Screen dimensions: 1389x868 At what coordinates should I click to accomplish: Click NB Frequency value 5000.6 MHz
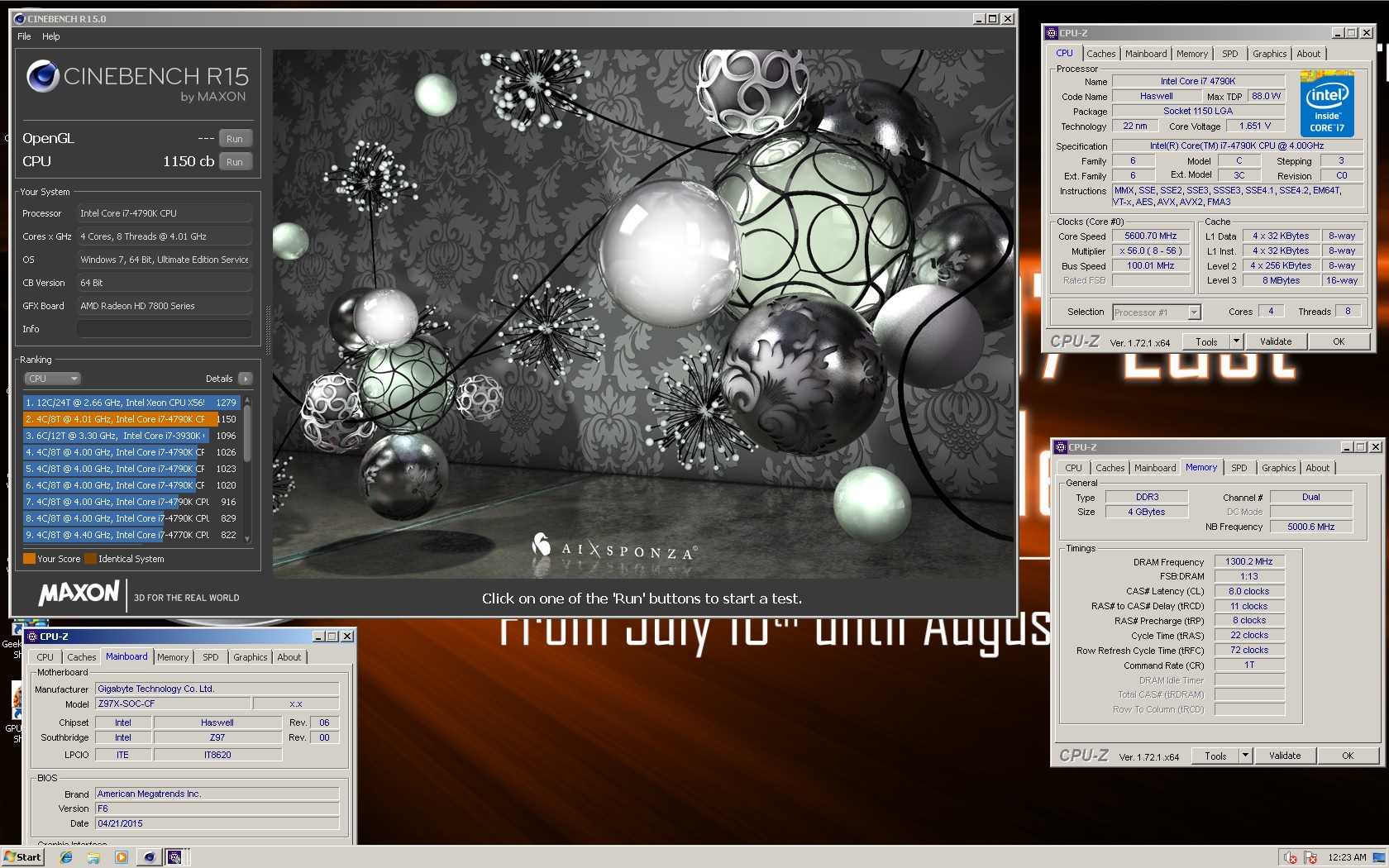1310,527
